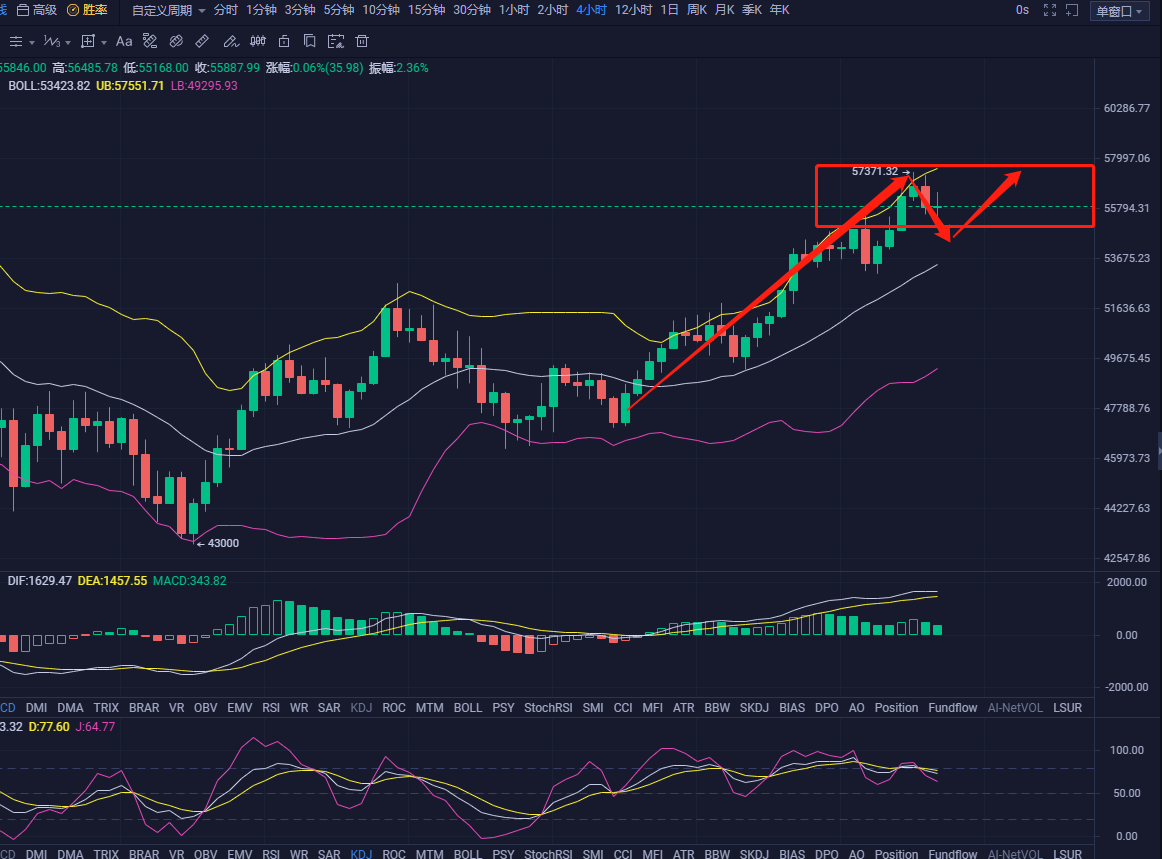Select the 1-2-3 wave drawing tool

click(x=52, y=42)
